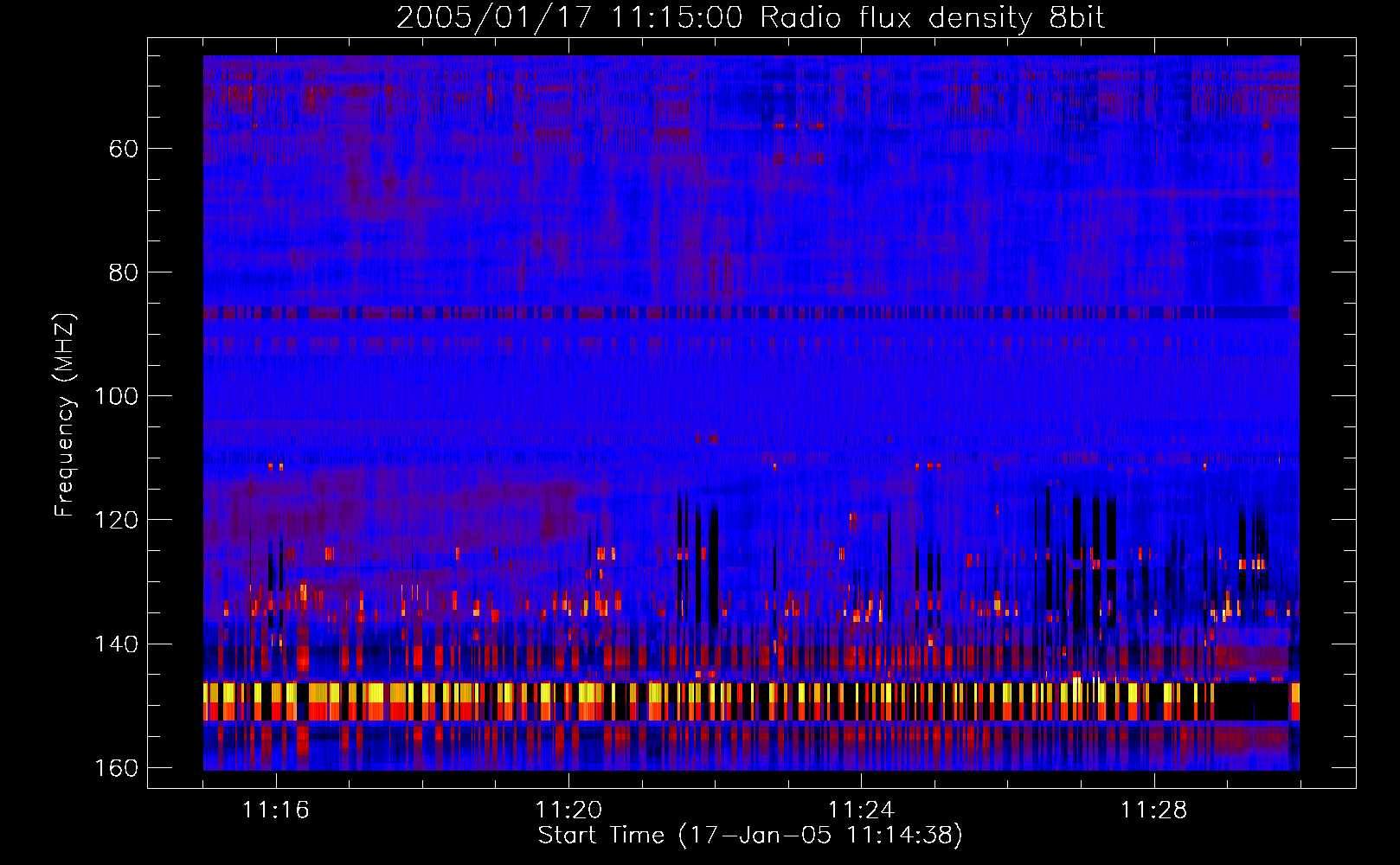Click the '100' frequency tick label

(116, 396)
